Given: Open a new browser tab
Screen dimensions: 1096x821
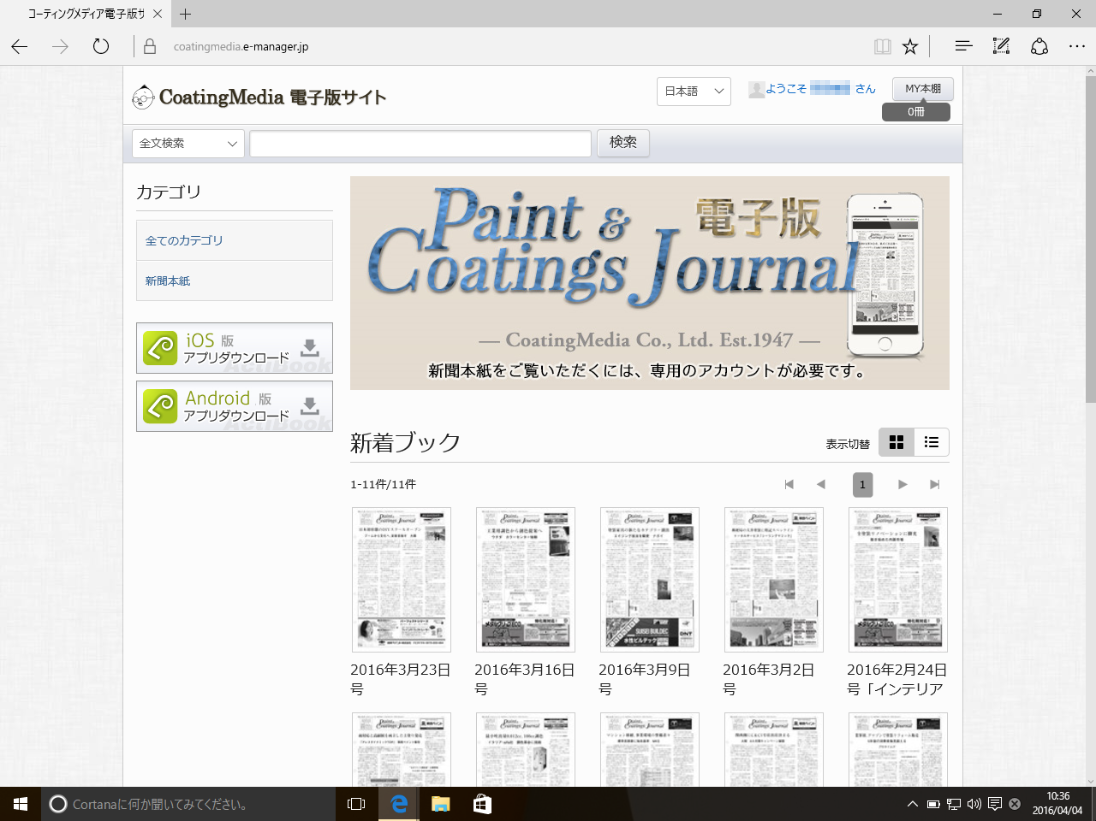Looking at the screenshot, I should pyautogui.click(x=185, y=14).
